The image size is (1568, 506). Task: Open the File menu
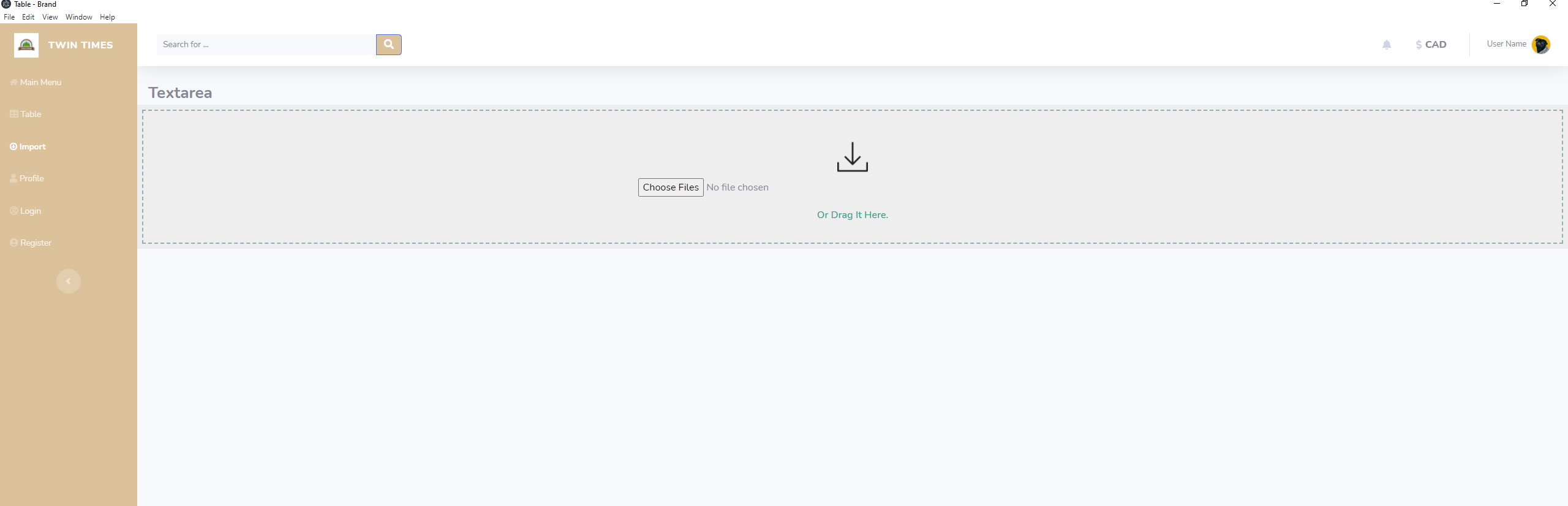tap(9, 17)
